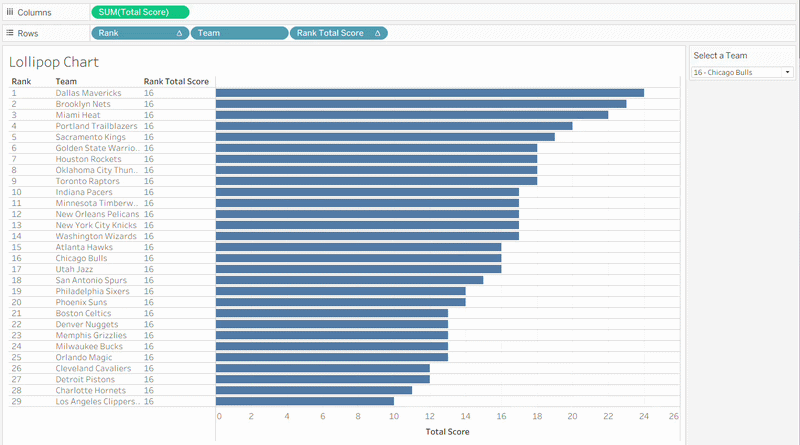Click the Chicago Bulls team label
Image resolution: width=800 pixels, height=445 pixels.
(81, 258)
